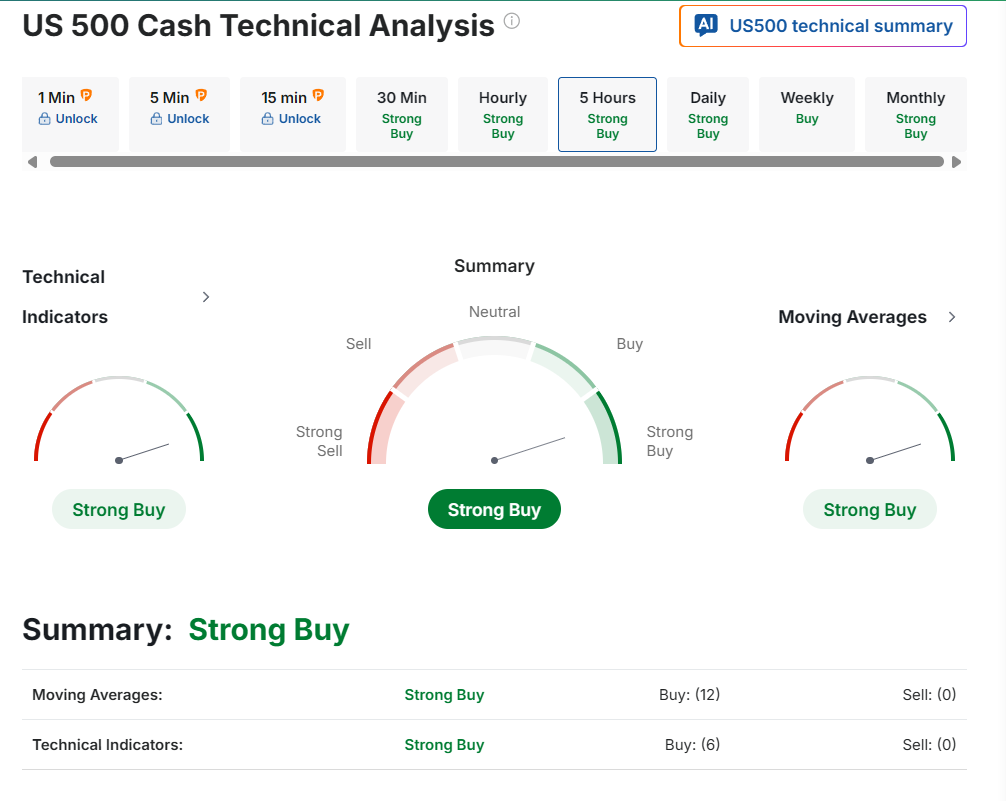Click the lock icon under 15 min
Screen dimensions: 1006x801
click(x=267, y=119)
